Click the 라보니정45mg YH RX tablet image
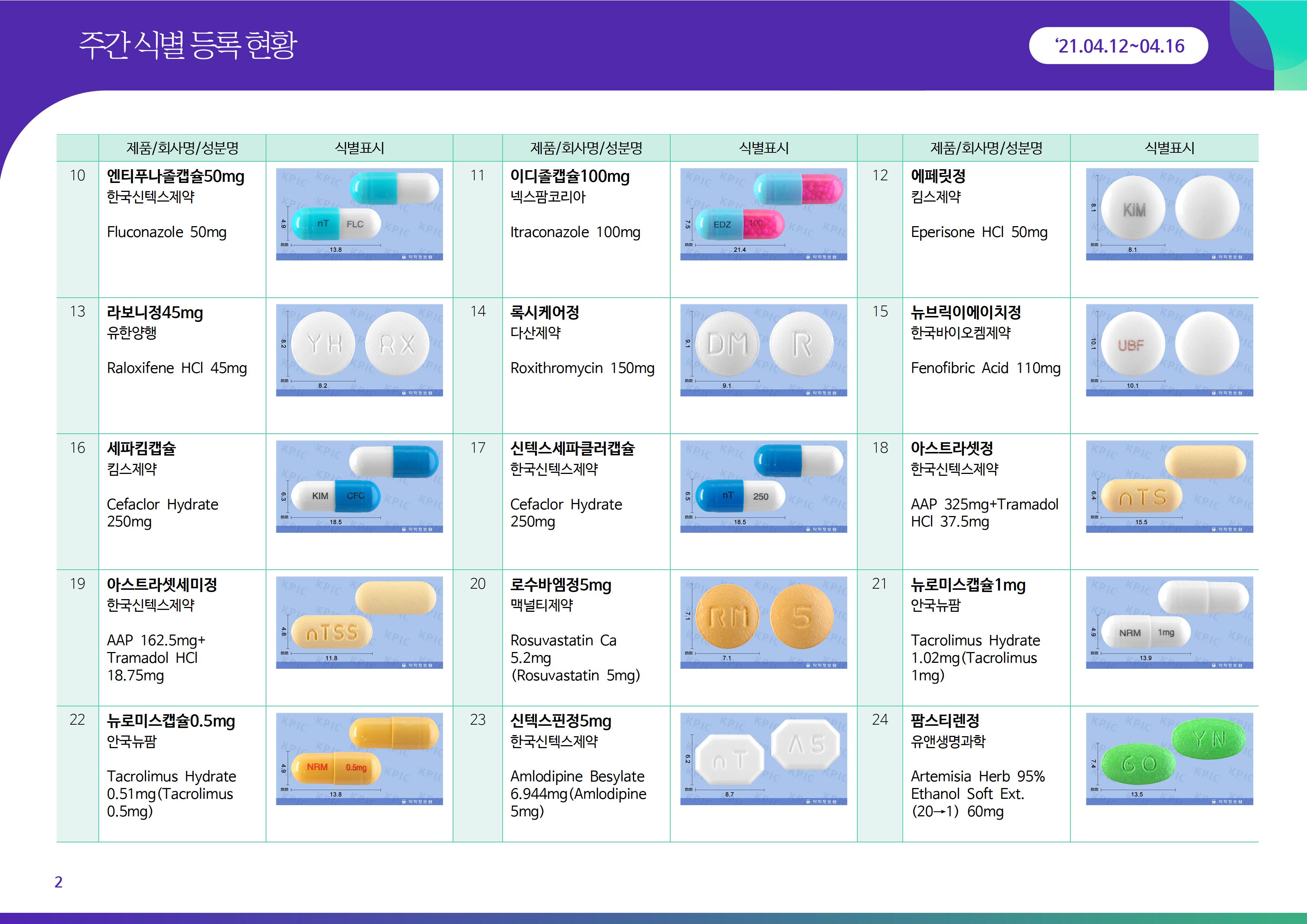Viewport: 1307px width, 924px height. tap(359, 350)
